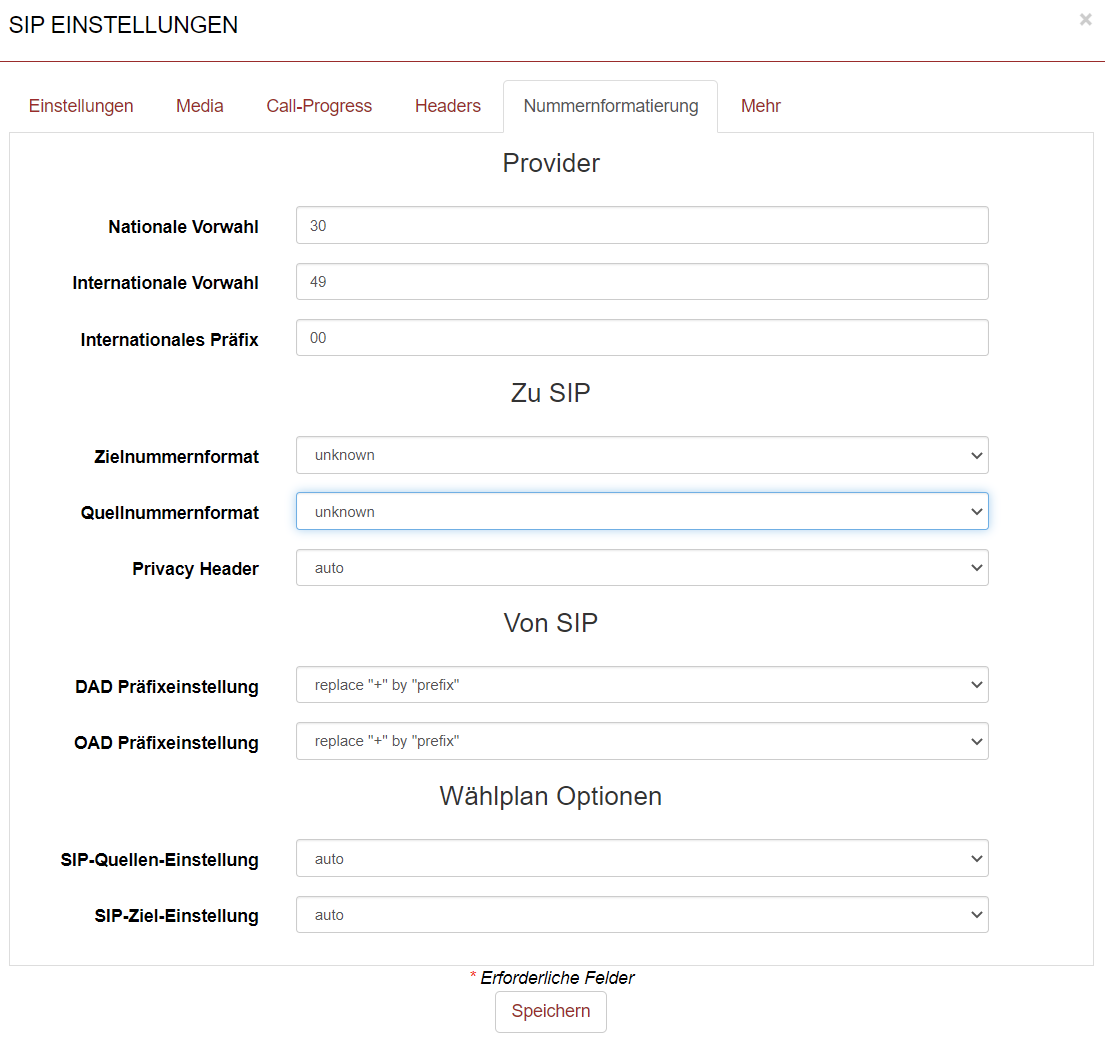Open the Zielnummernformat dropdown
This screenshot has width=1105, height=1043.
click(642, 455)
